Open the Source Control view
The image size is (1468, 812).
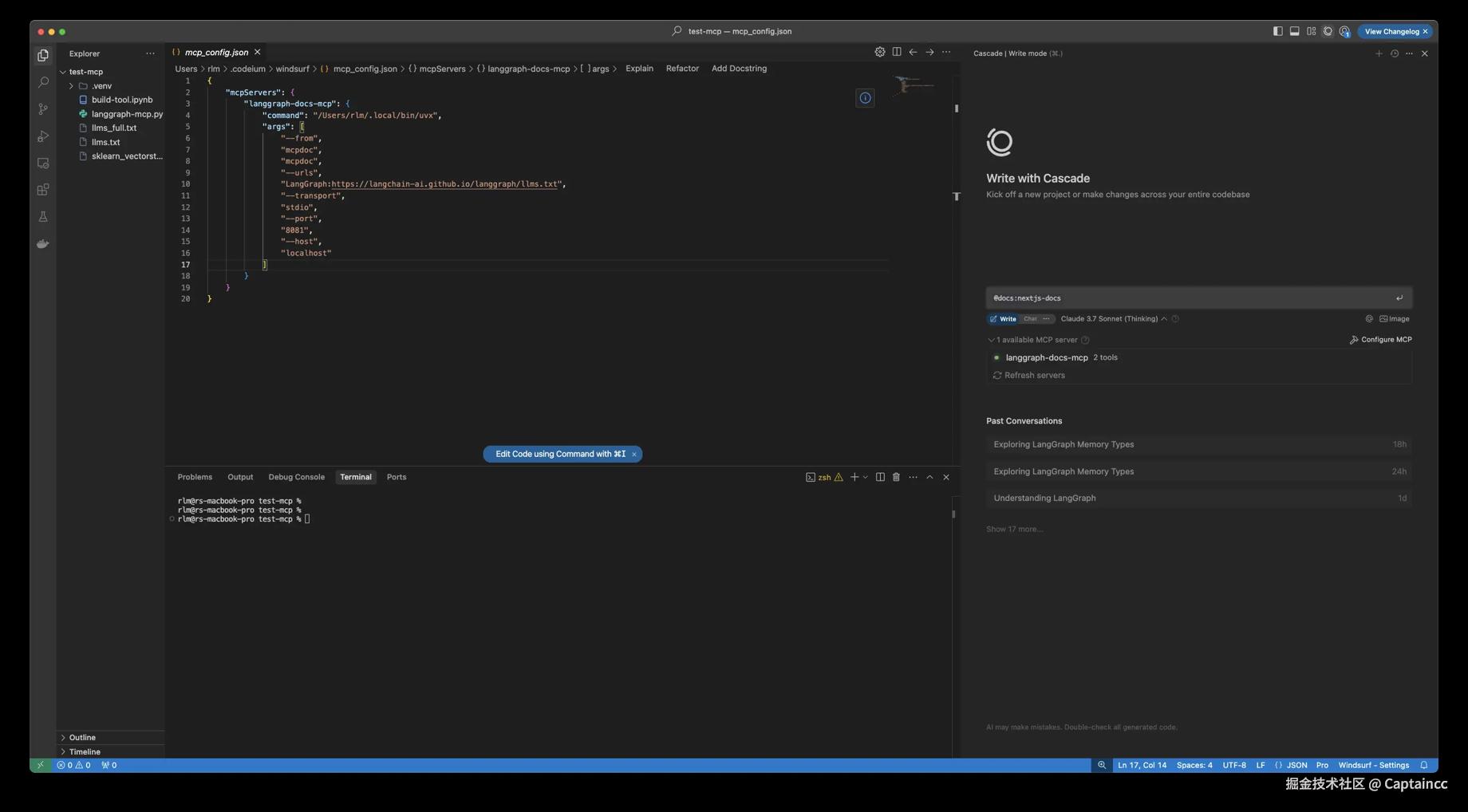[43, 109]
